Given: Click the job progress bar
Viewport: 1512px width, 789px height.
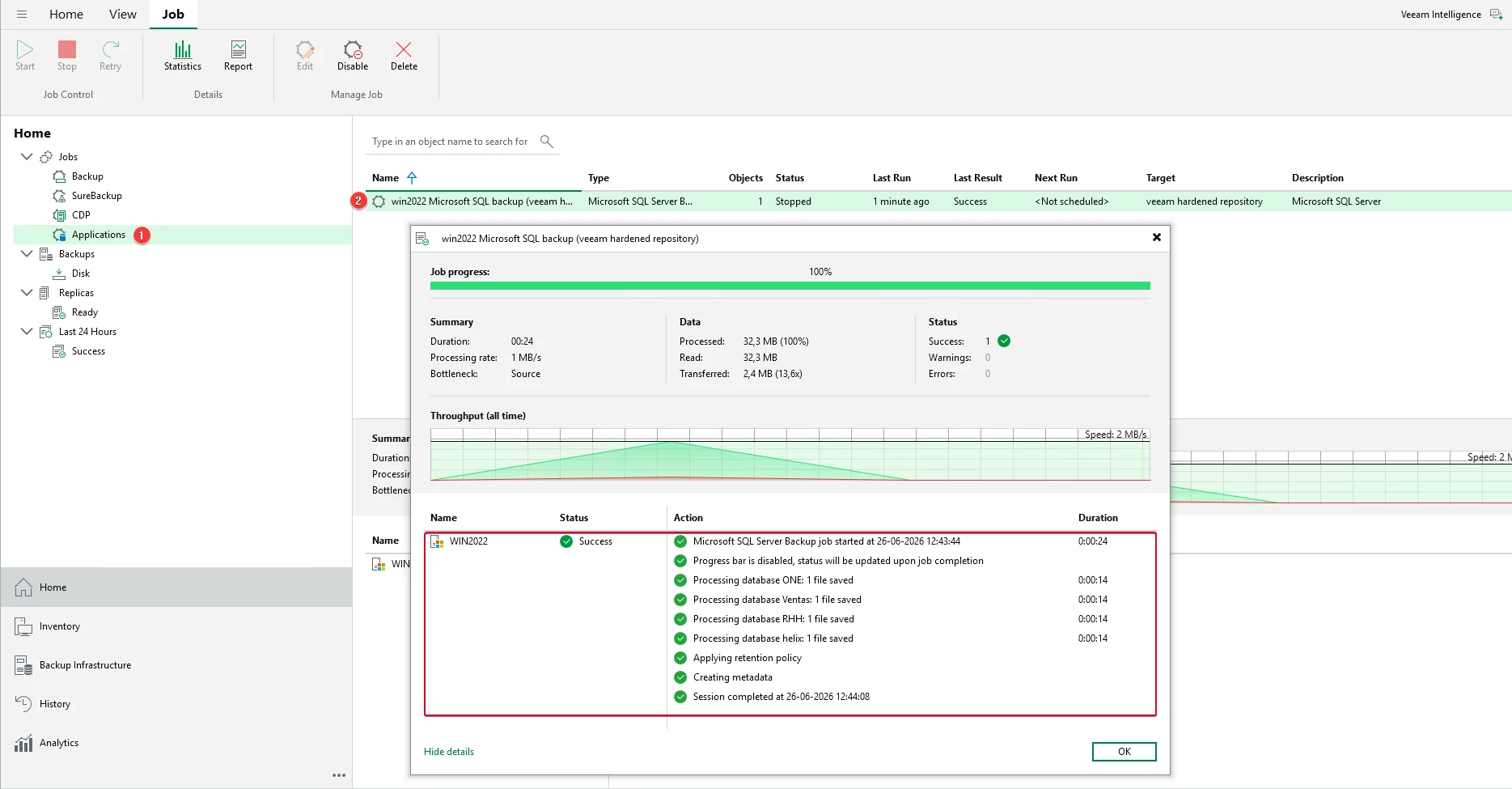Looking at the screenshot, I should click(790, 286).
